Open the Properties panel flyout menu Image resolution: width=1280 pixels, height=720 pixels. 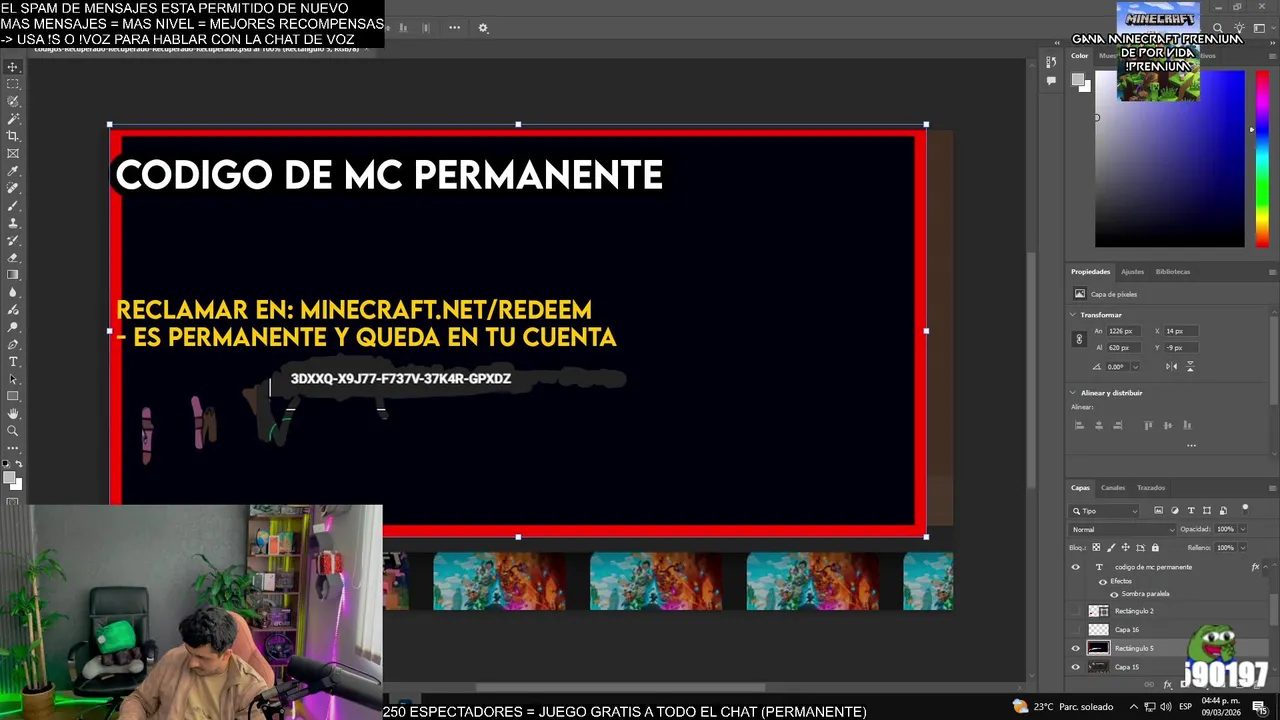click(x=1272, y=272)
